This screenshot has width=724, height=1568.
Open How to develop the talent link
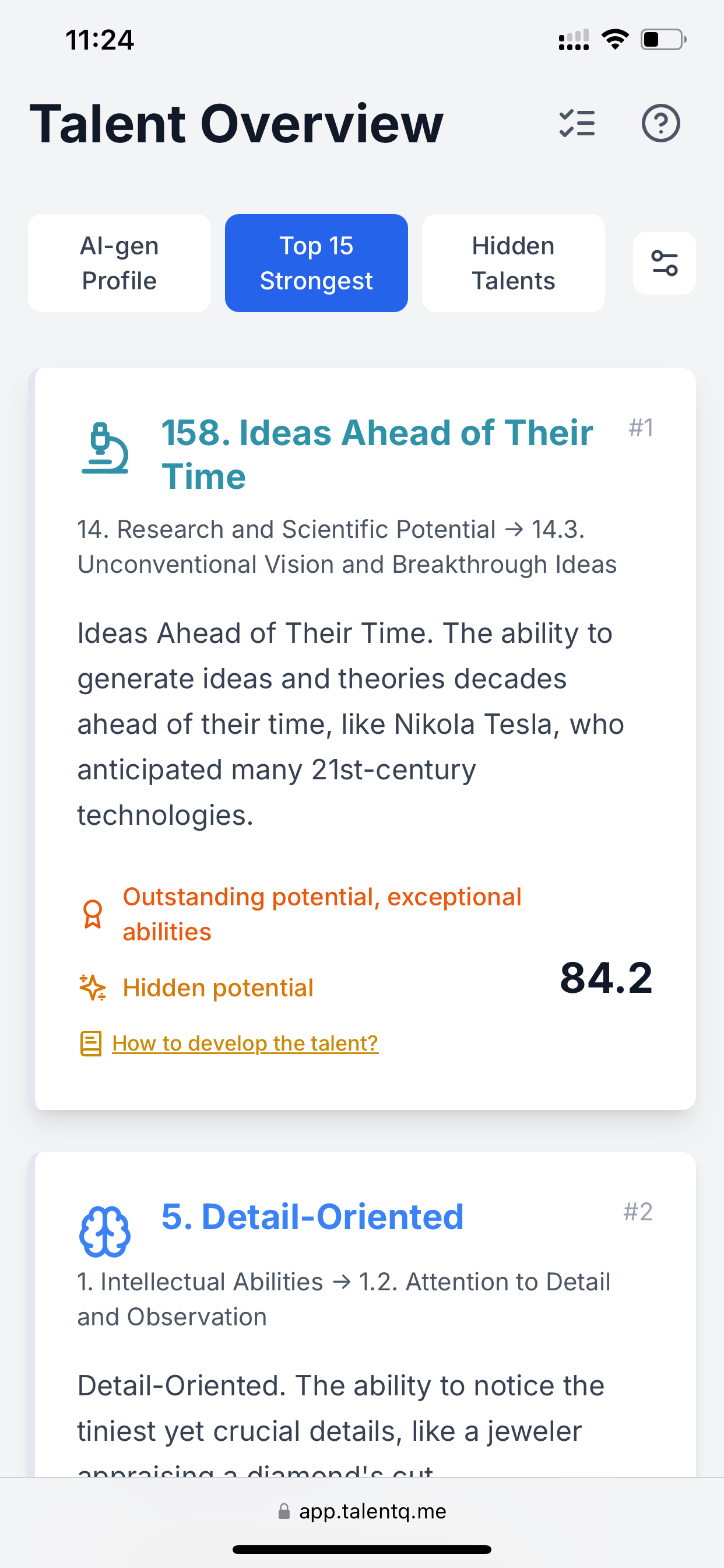pos(245,1044)
